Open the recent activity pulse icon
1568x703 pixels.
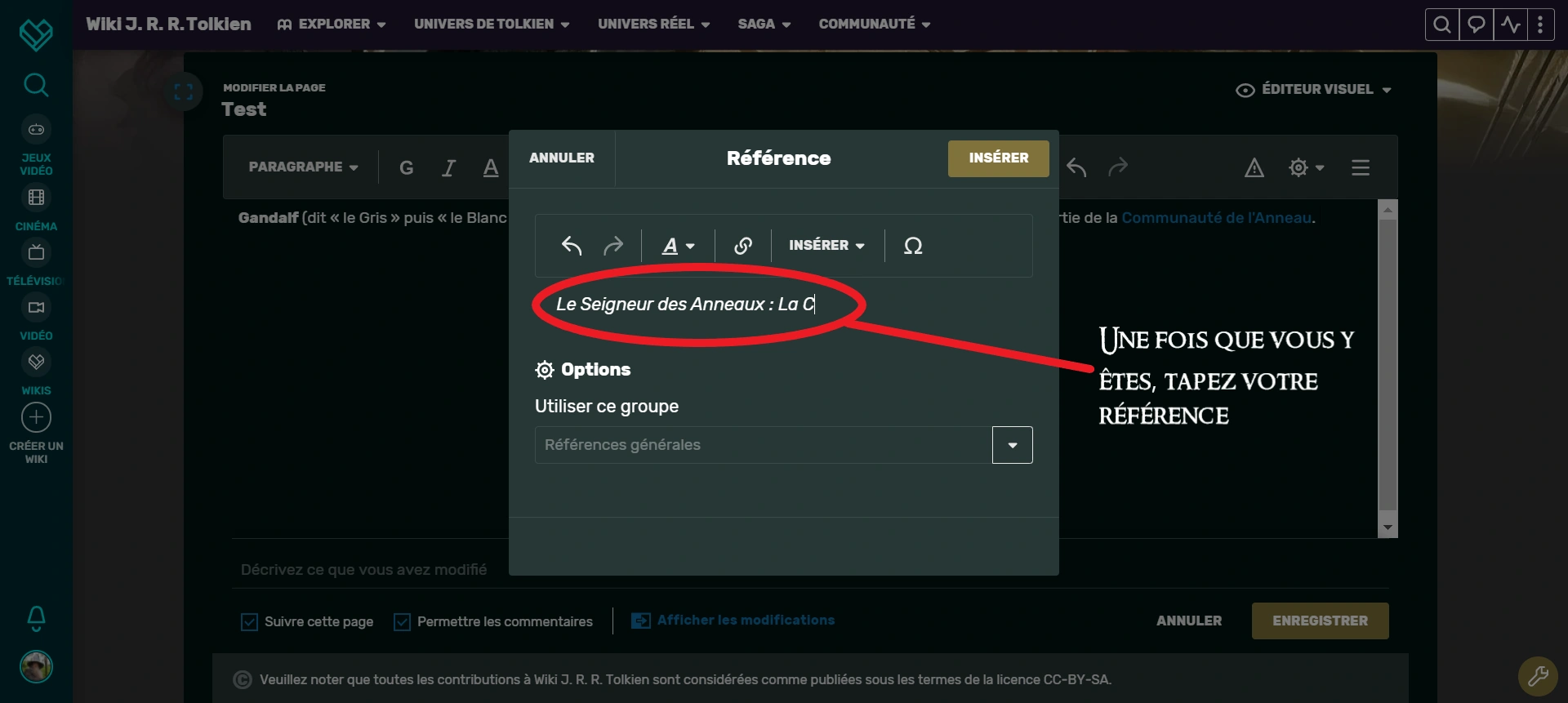pyautogui.click(x=1510, y=24)
